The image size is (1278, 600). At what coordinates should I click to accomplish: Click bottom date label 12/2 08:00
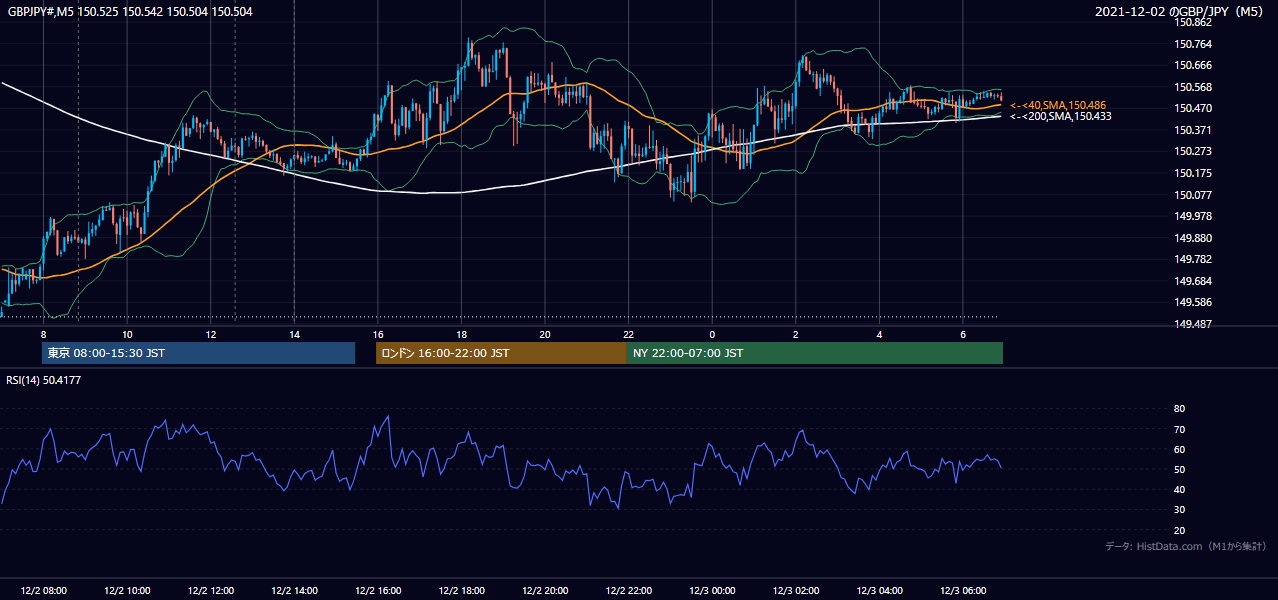click(43, 591)
